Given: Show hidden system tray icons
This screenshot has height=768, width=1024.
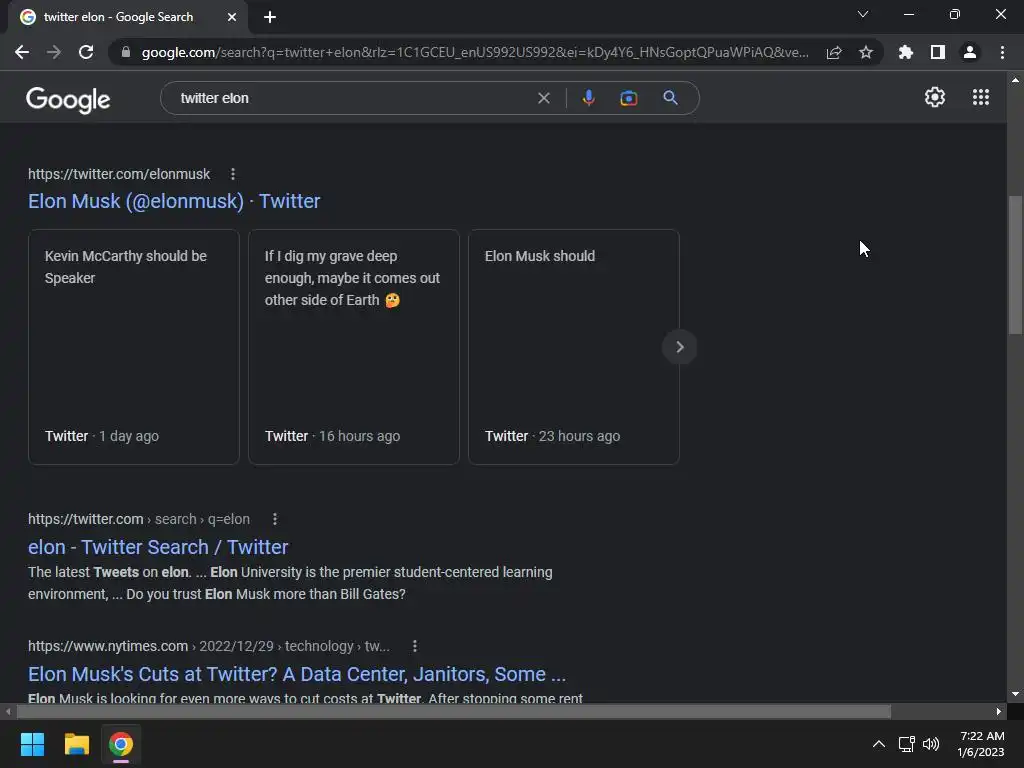Looking at the screenshot, I should pyautogui.click(x=879, y=744).
